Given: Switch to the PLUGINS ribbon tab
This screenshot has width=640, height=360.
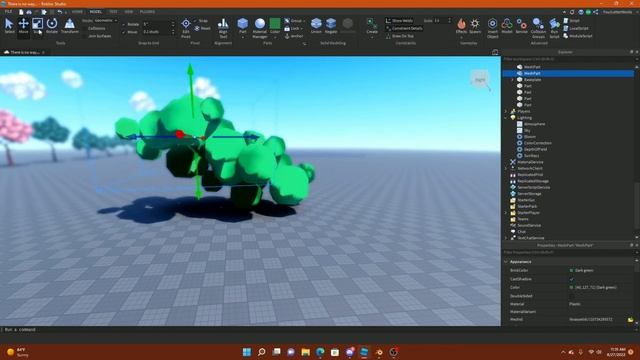Looking at the screenshot, I should (x=147, y=12).
